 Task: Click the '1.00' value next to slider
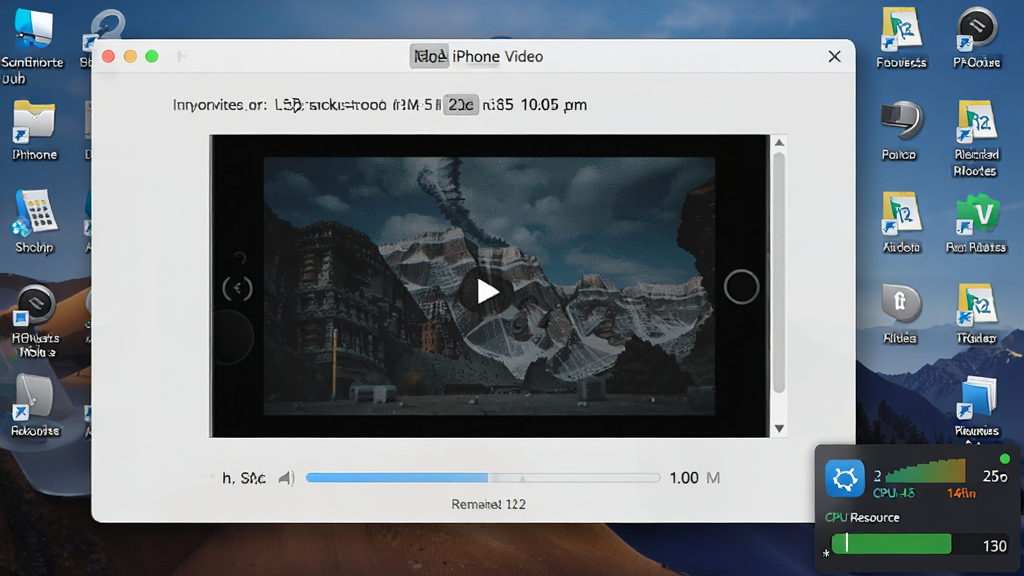(x=684, y=478)
